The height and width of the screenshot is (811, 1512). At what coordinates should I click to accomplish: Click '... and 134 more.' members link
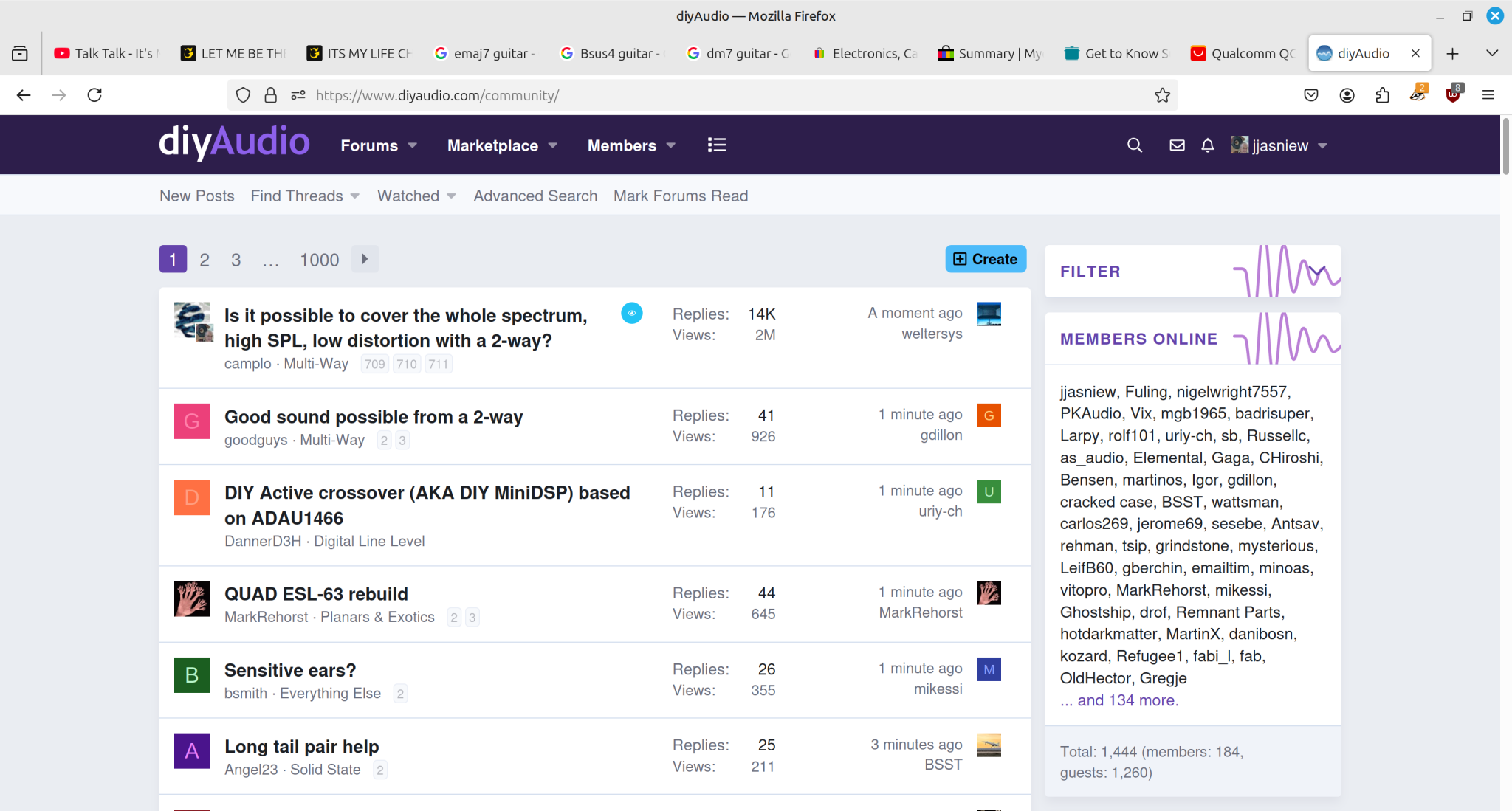1119,700
